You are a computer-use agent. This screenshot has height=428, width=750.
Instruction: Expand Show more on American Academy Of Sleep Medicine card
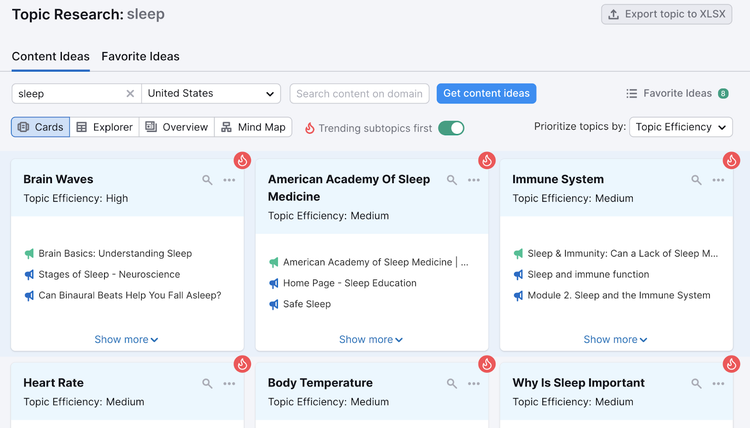click(x=371, y=340)
